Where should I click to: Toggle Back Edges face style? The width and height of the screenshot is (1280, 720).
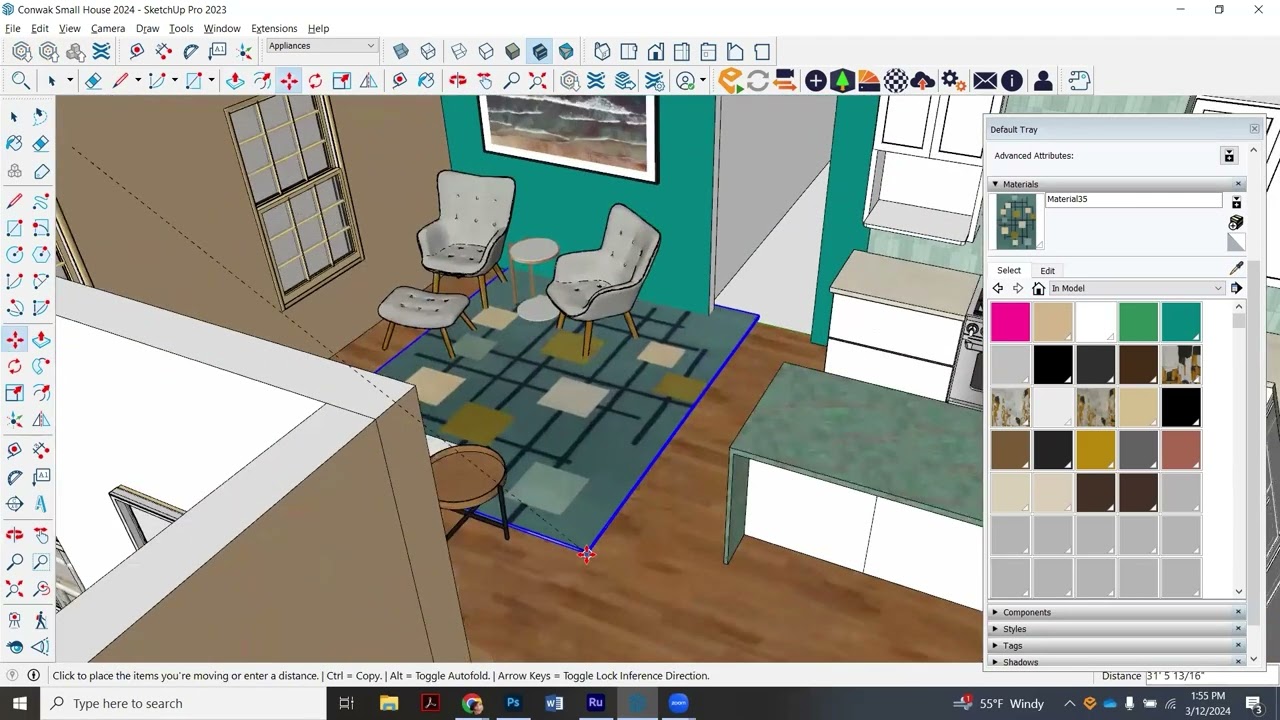(428, 52)
